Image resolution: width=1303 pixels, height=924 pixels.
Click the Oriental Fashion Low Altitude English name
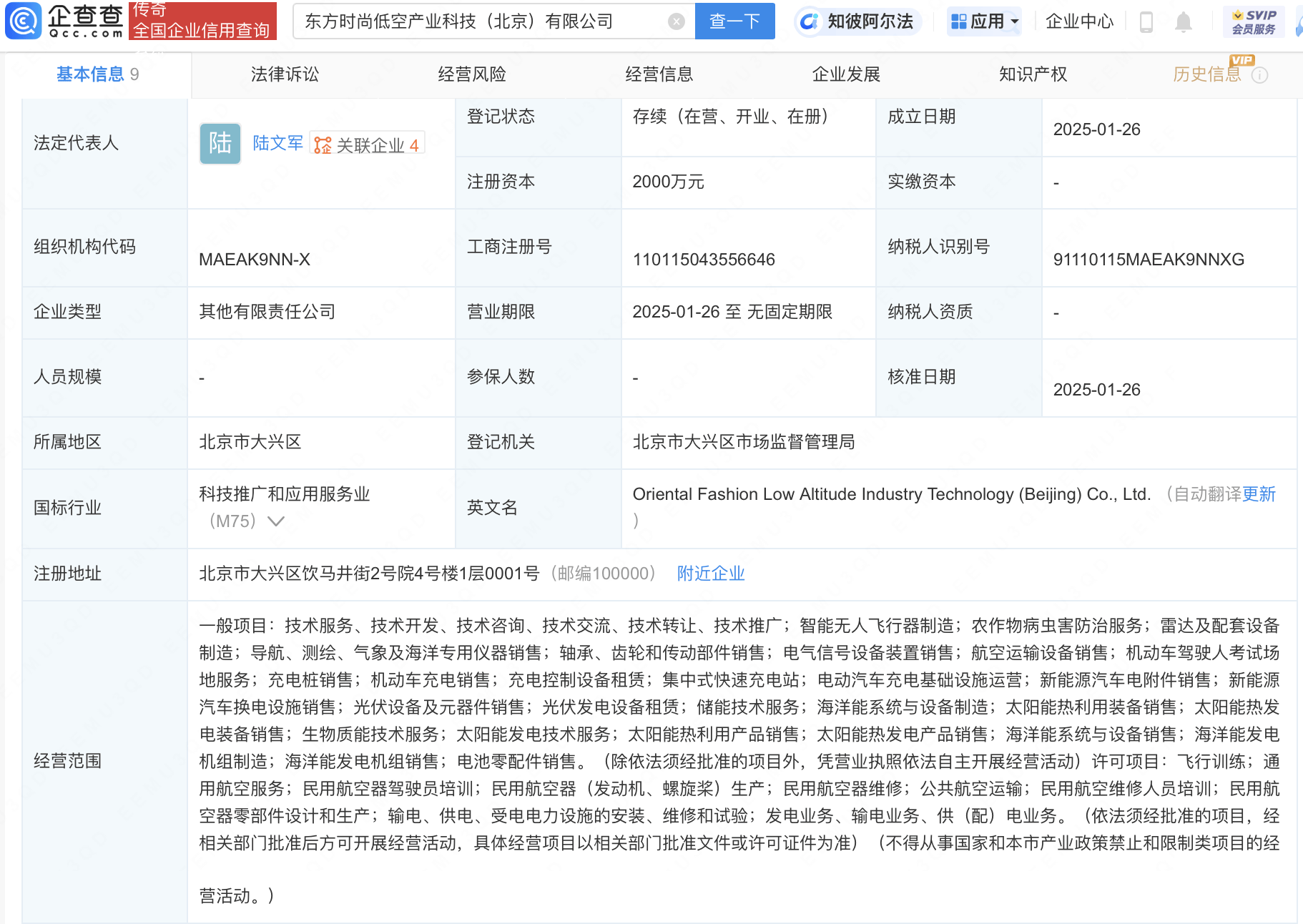[x=891, y=494]
